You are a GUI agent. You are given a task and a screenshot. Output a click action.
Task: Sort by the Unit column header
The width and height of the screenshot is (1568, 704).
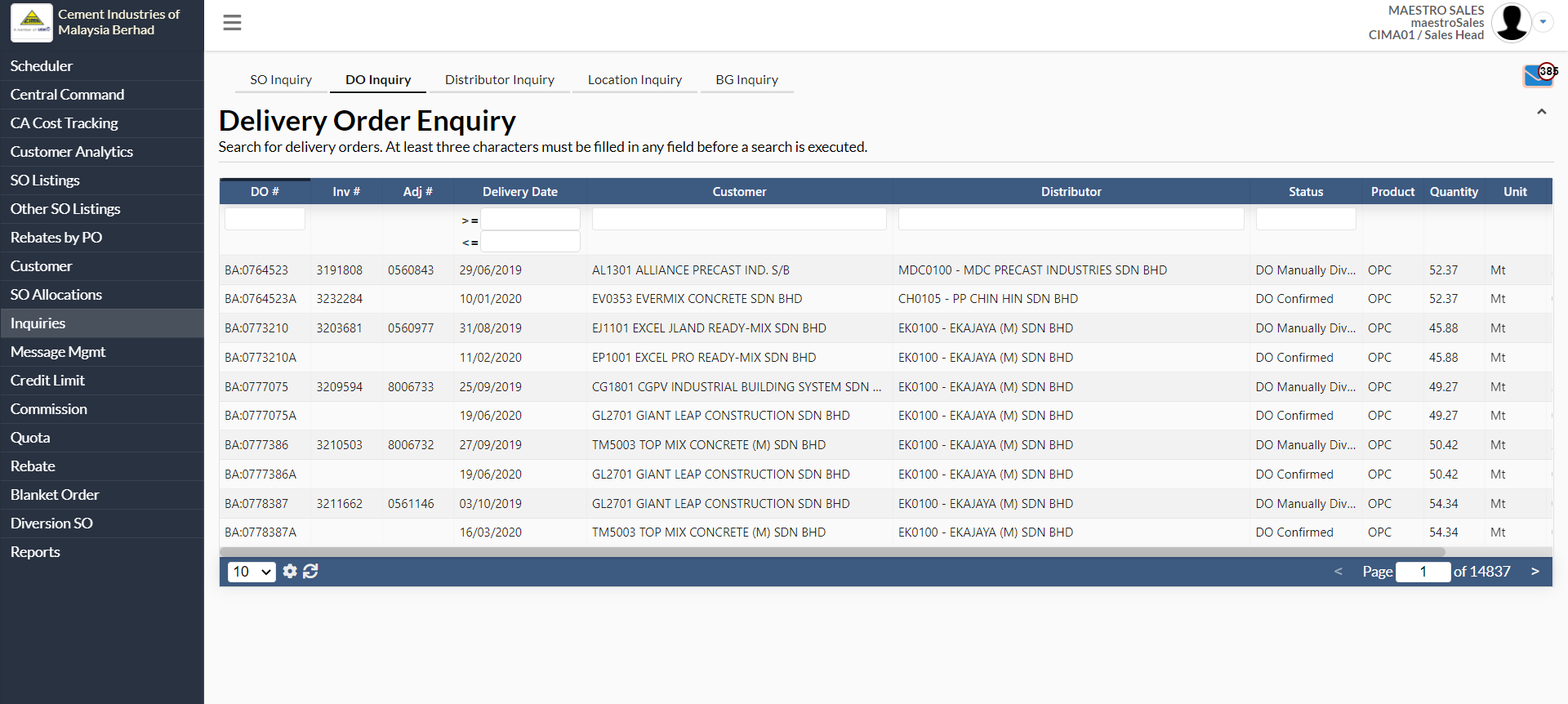1515,192
